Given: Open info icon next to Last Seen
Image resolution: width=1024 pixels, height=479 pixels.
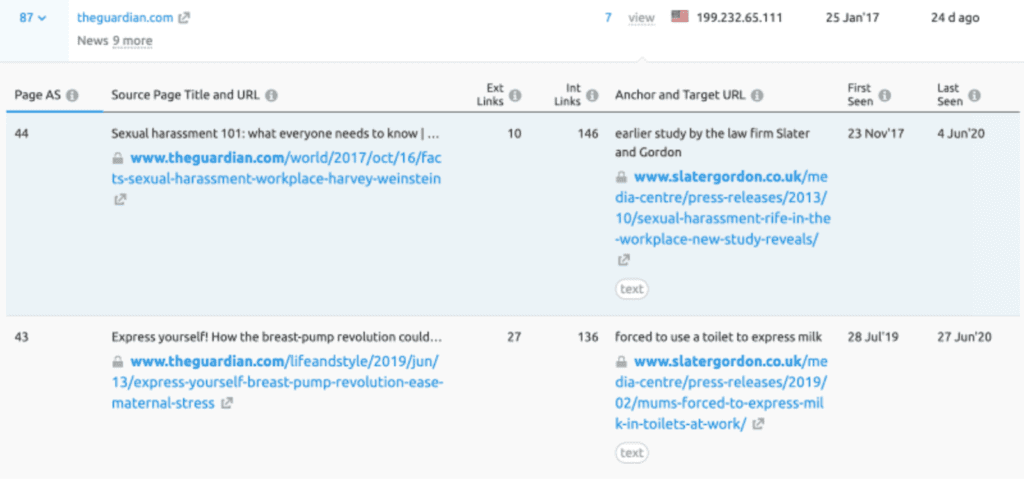Looking at the screenshot, I should pyautogui.click(x=974, y=95).
